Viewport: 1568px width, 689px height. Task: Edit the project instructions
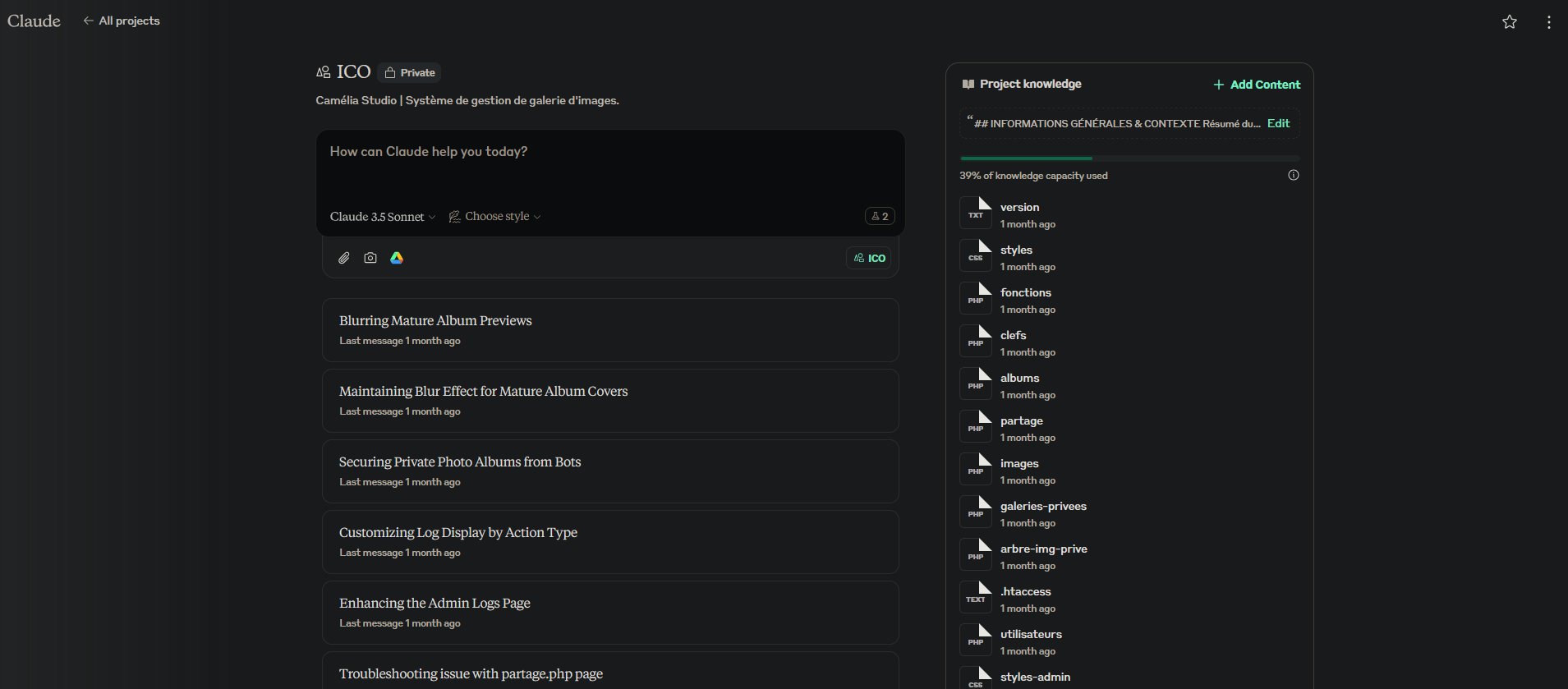point(1278,123)
